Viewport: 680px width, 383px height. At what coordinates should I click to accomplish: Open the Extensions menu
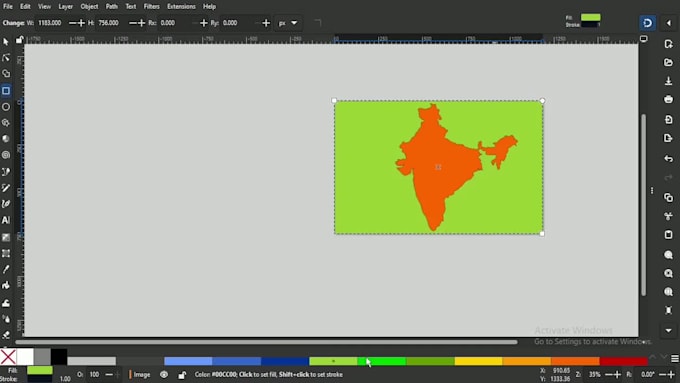[x=181, y=7]
